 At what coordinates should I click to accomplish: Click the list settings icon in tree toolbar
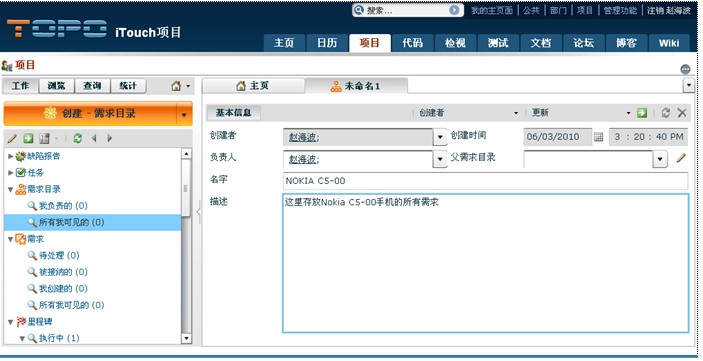click(x=44, y=139)
